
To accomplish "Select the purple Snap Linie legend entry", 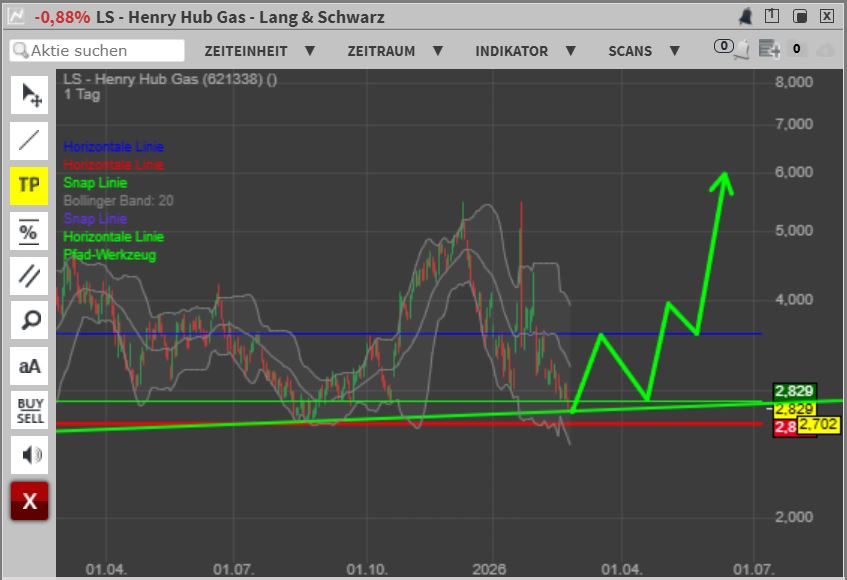I will pos(95,219).
